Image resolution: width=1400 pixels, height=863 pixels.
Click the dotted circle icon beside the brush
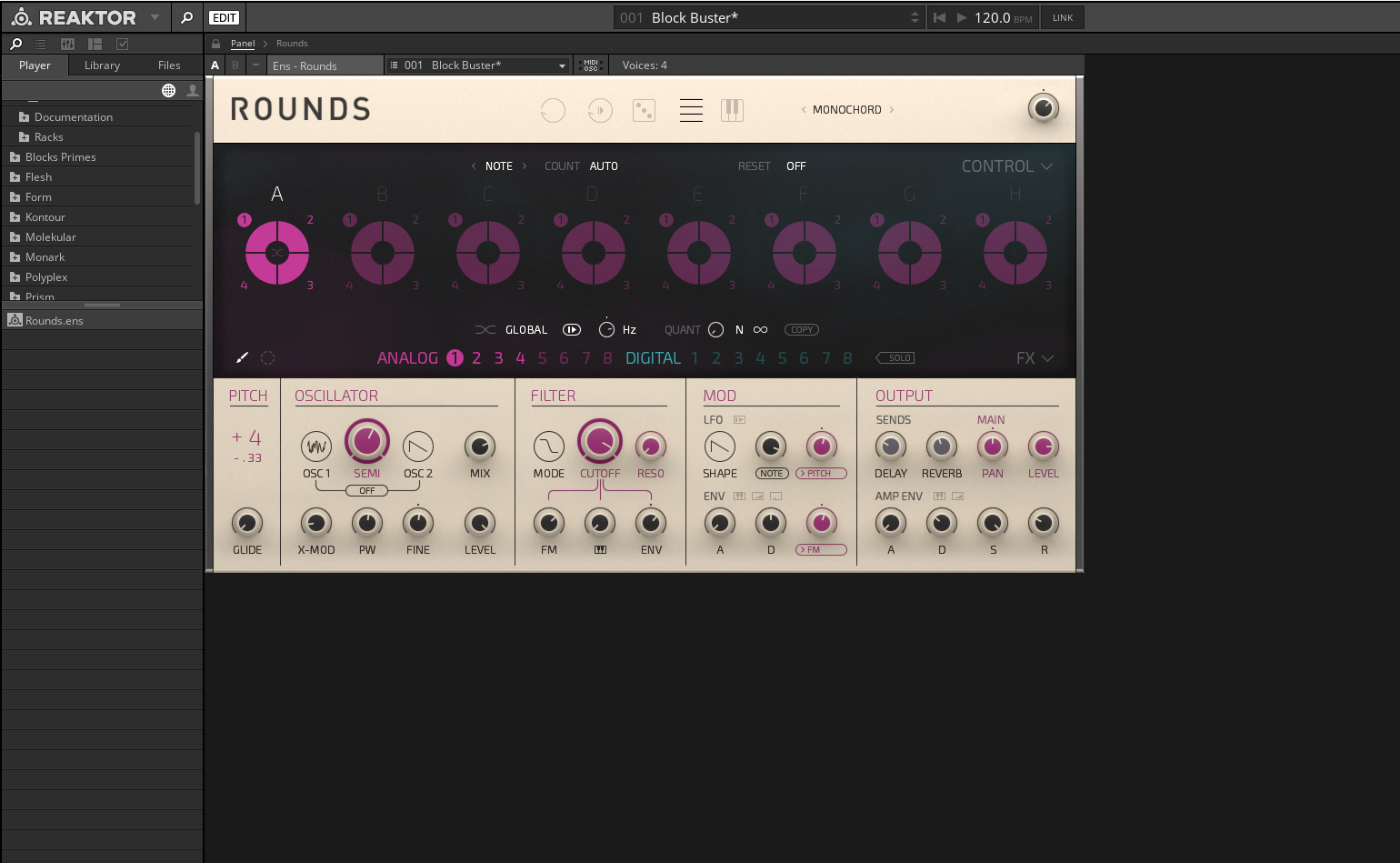pos(267,358)
